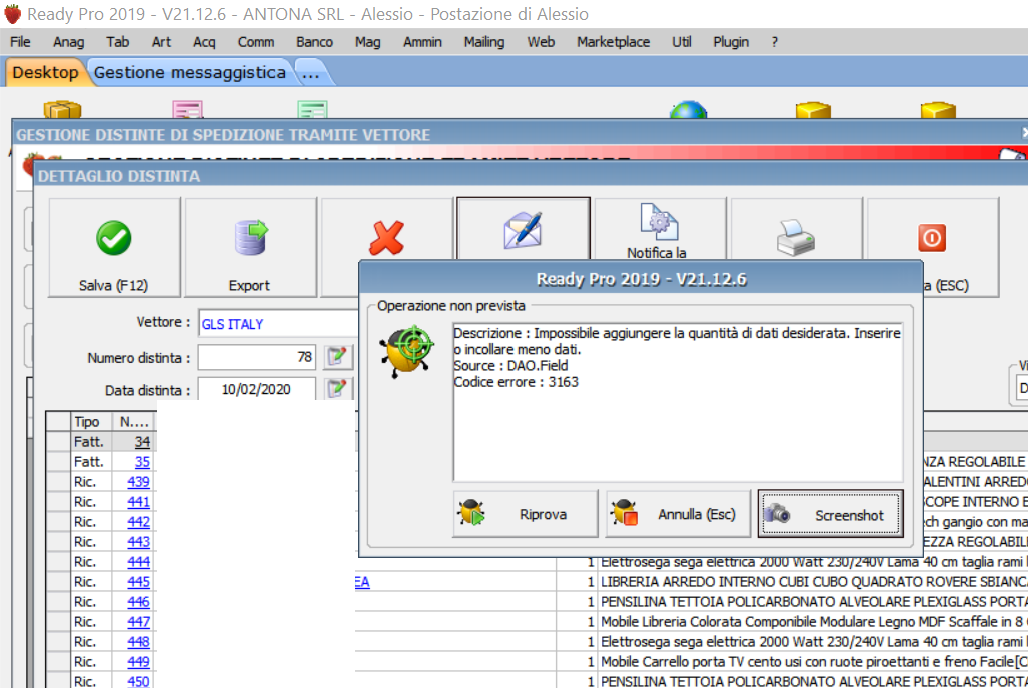
Task: Click the error description text box
Action: click(x=677, y=402)
